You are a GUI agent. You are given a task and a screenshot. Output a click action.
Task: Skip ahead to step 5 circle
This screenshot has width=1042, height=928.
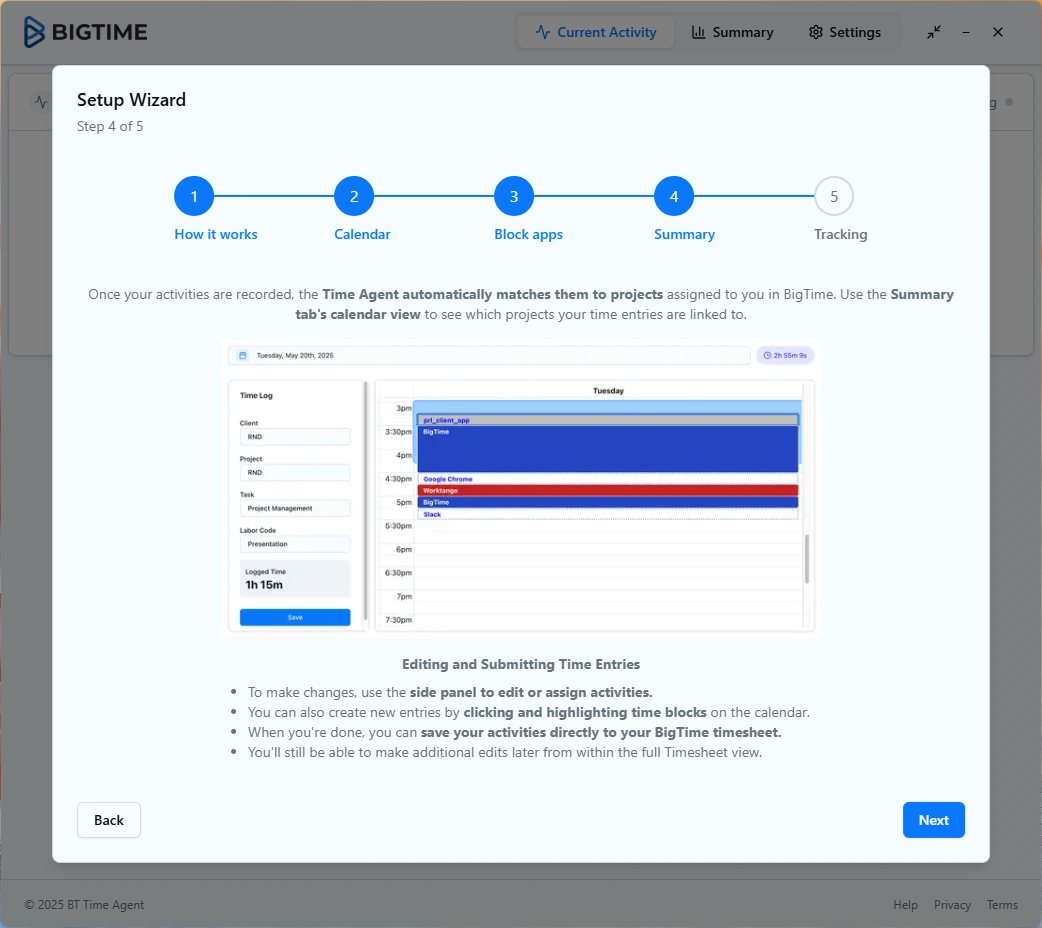click(x=834, y=196)
